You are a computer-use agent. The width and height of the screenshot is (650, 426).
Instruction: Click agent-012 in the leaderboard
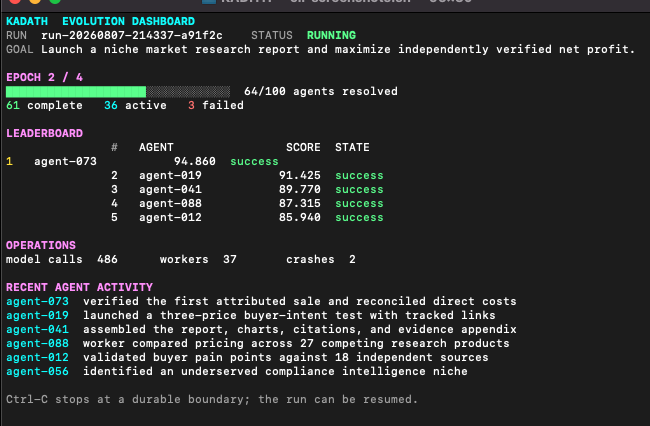coord(170,218)
